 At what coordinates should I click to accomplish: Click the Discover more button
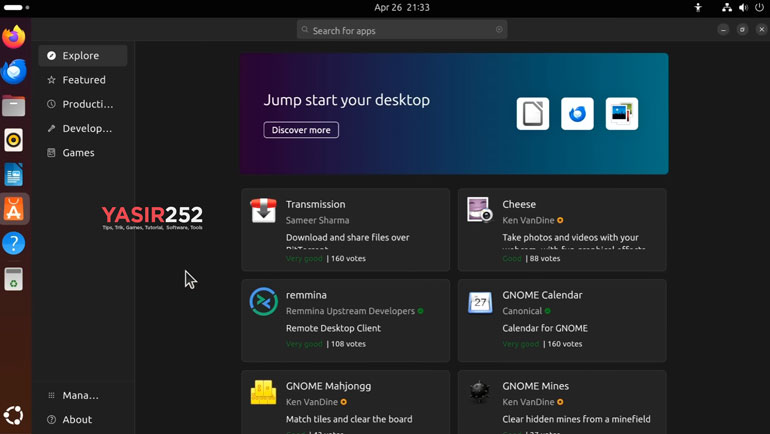coord(301,130)
